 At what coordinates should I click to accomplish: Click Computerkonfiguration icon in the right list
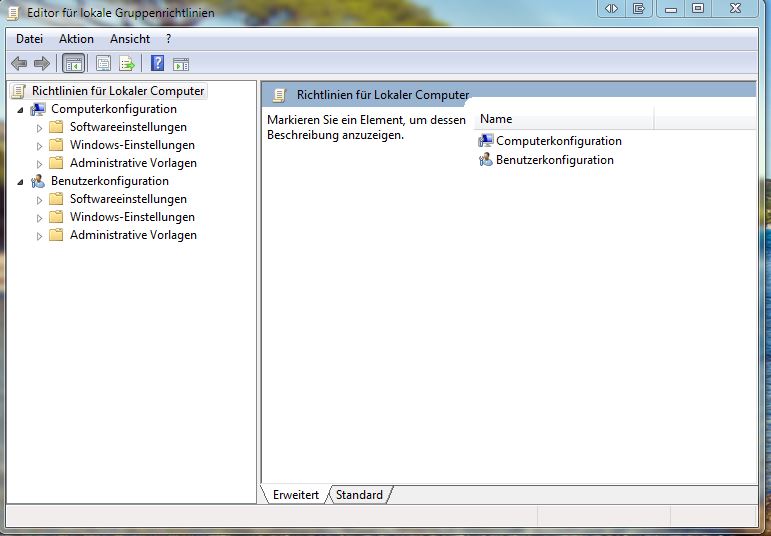(486, 141)
